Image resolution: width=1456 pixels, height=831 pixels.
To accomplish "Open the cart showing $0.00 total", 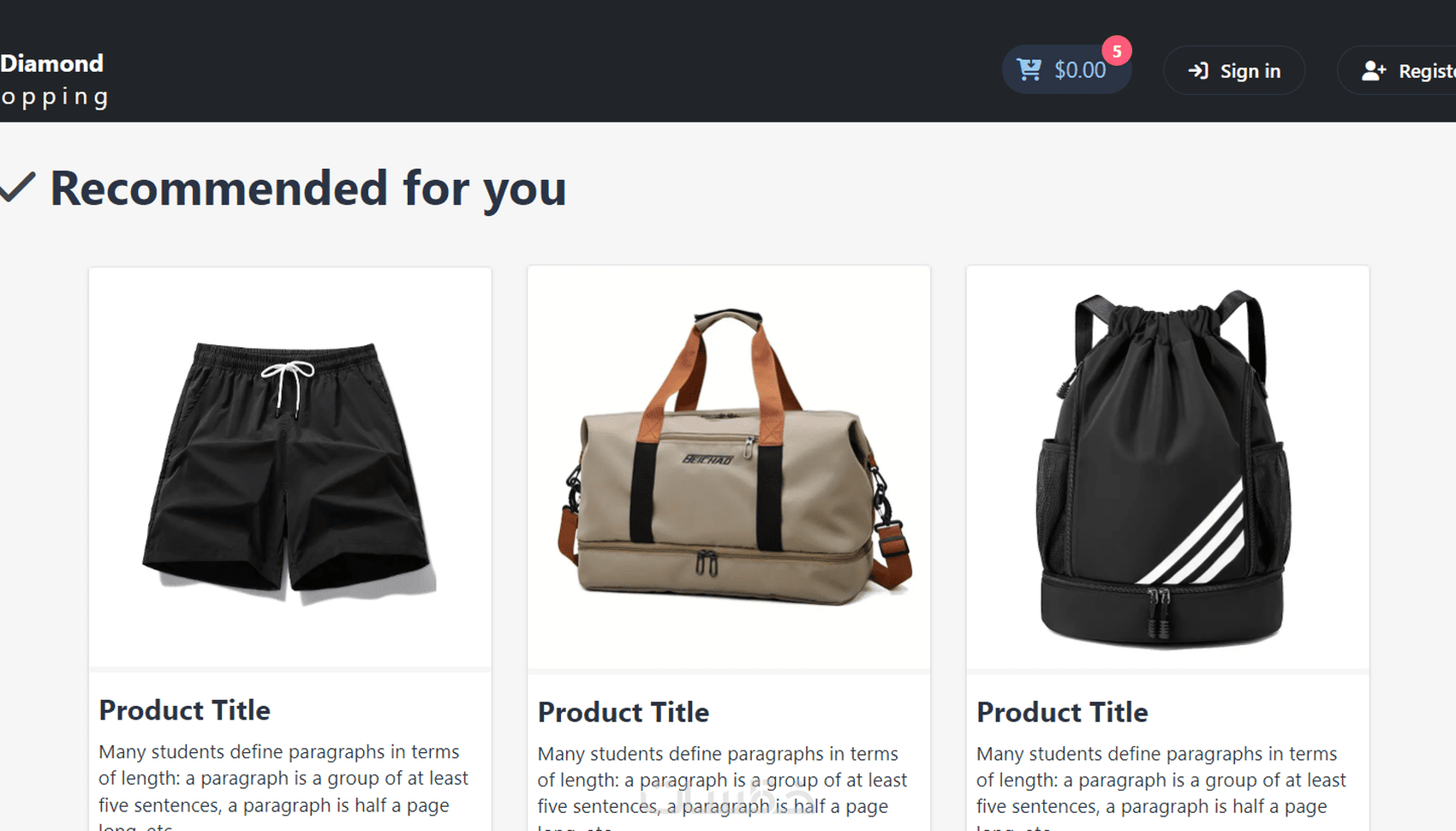I will click(1067, 69).
